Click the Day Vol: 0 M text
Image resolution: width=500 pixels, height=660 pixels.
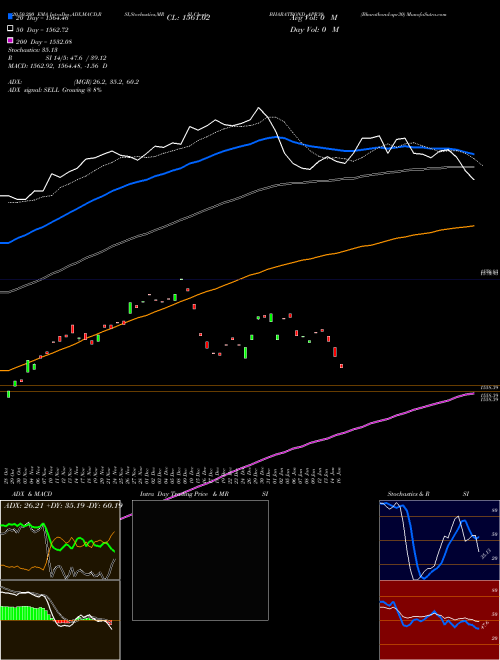(314, 29)
